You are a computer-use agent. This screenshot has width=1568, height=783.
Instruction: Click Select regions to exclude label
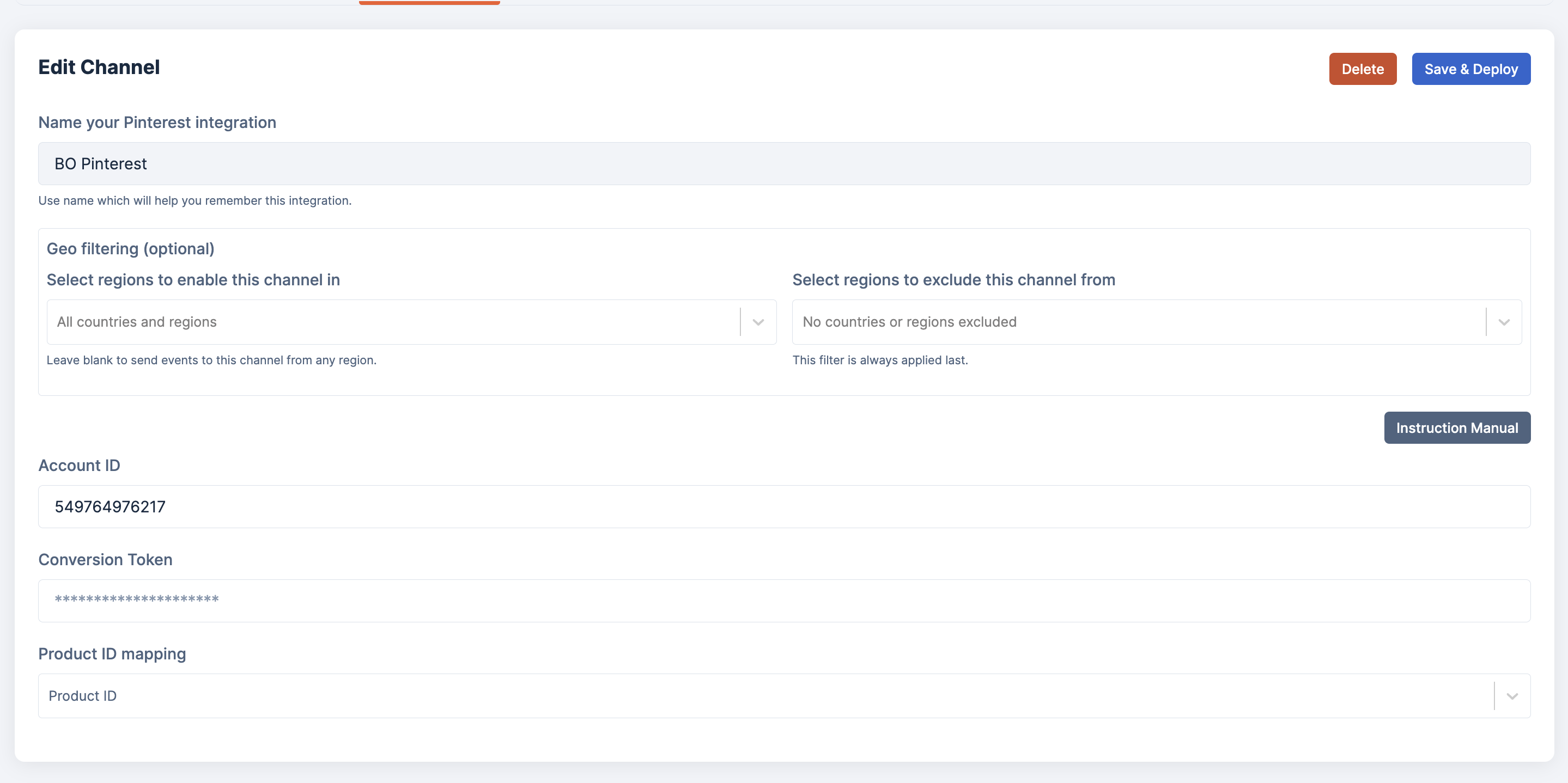(x=953, y=280)
